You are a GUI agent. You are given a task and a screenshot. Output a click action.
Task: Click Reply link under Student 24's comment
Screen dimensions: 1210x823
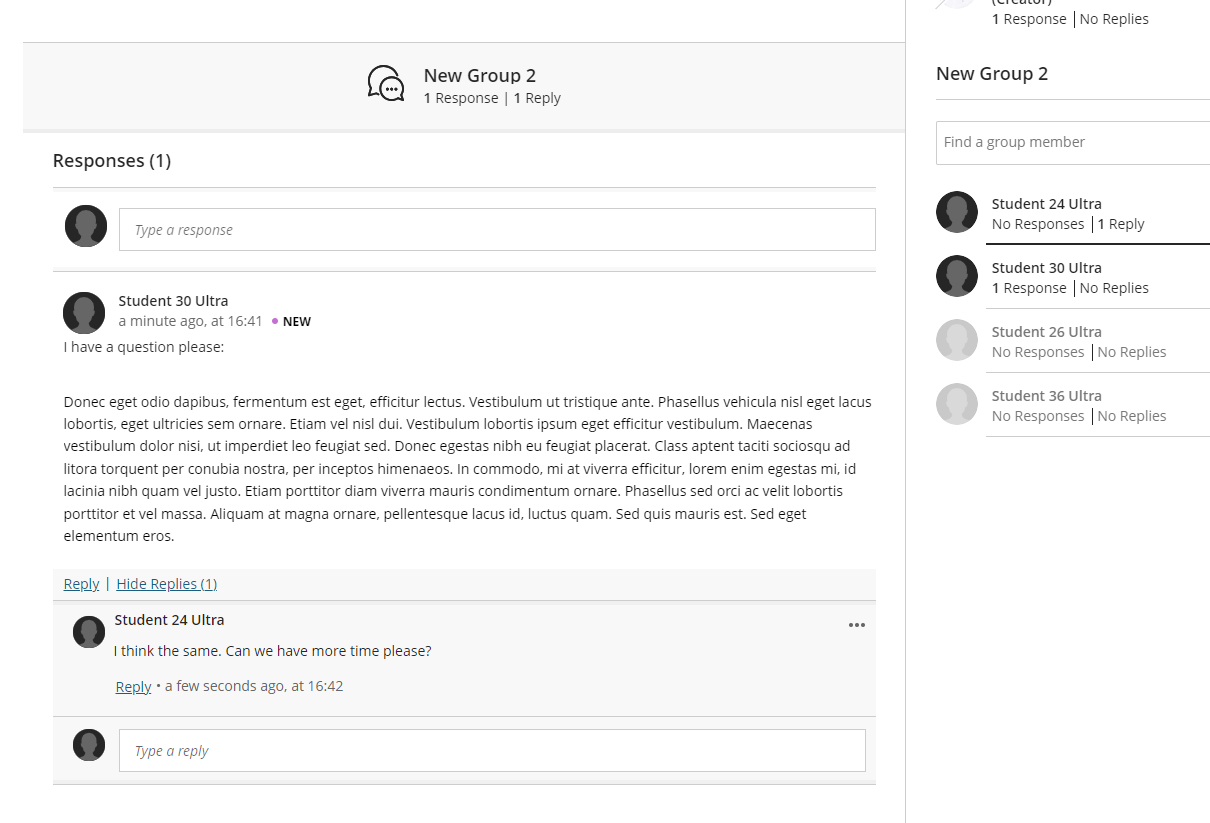133,687
